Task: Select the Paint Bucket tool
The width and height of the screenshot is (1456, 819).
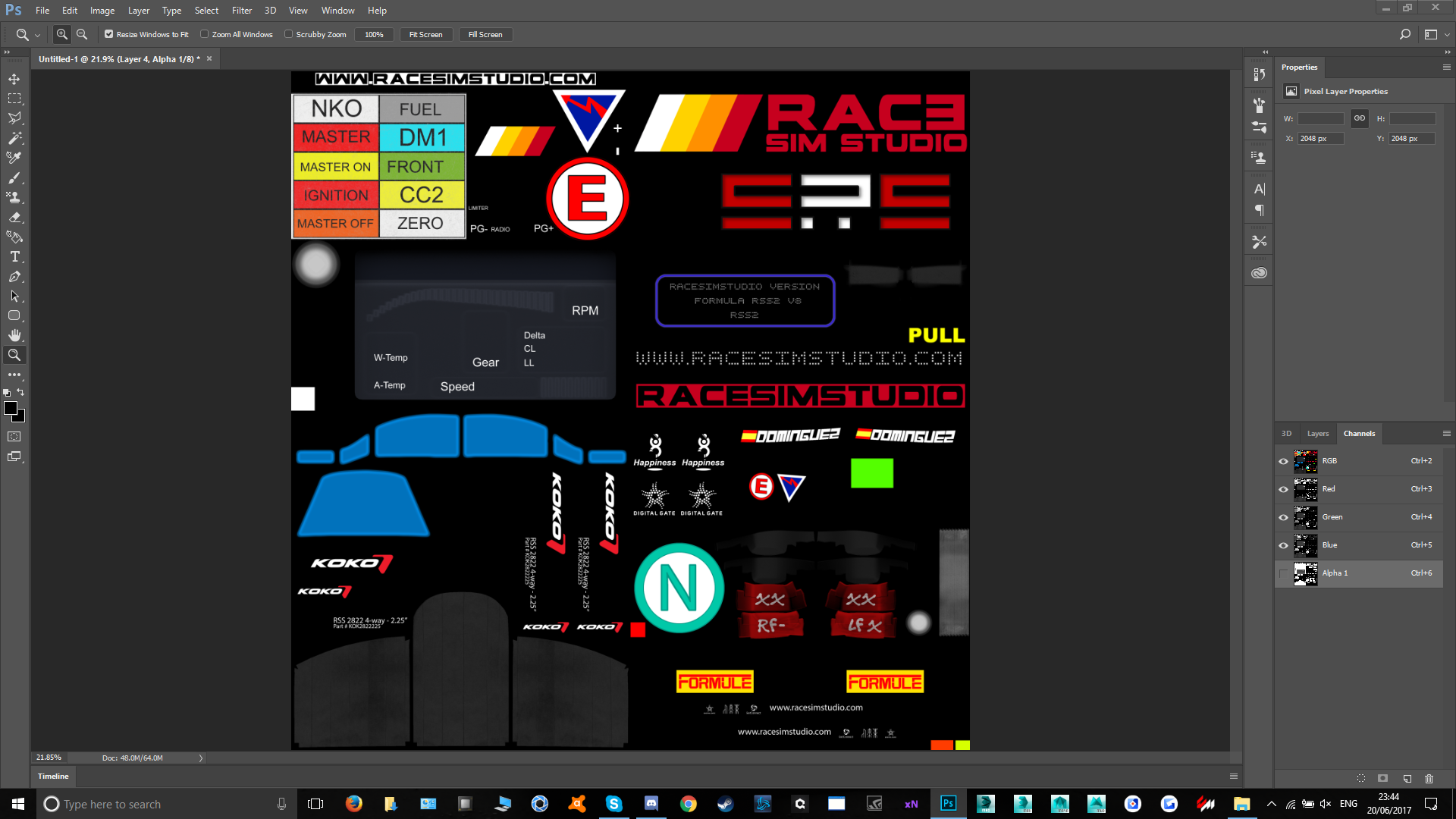Action: click(14, 237)
